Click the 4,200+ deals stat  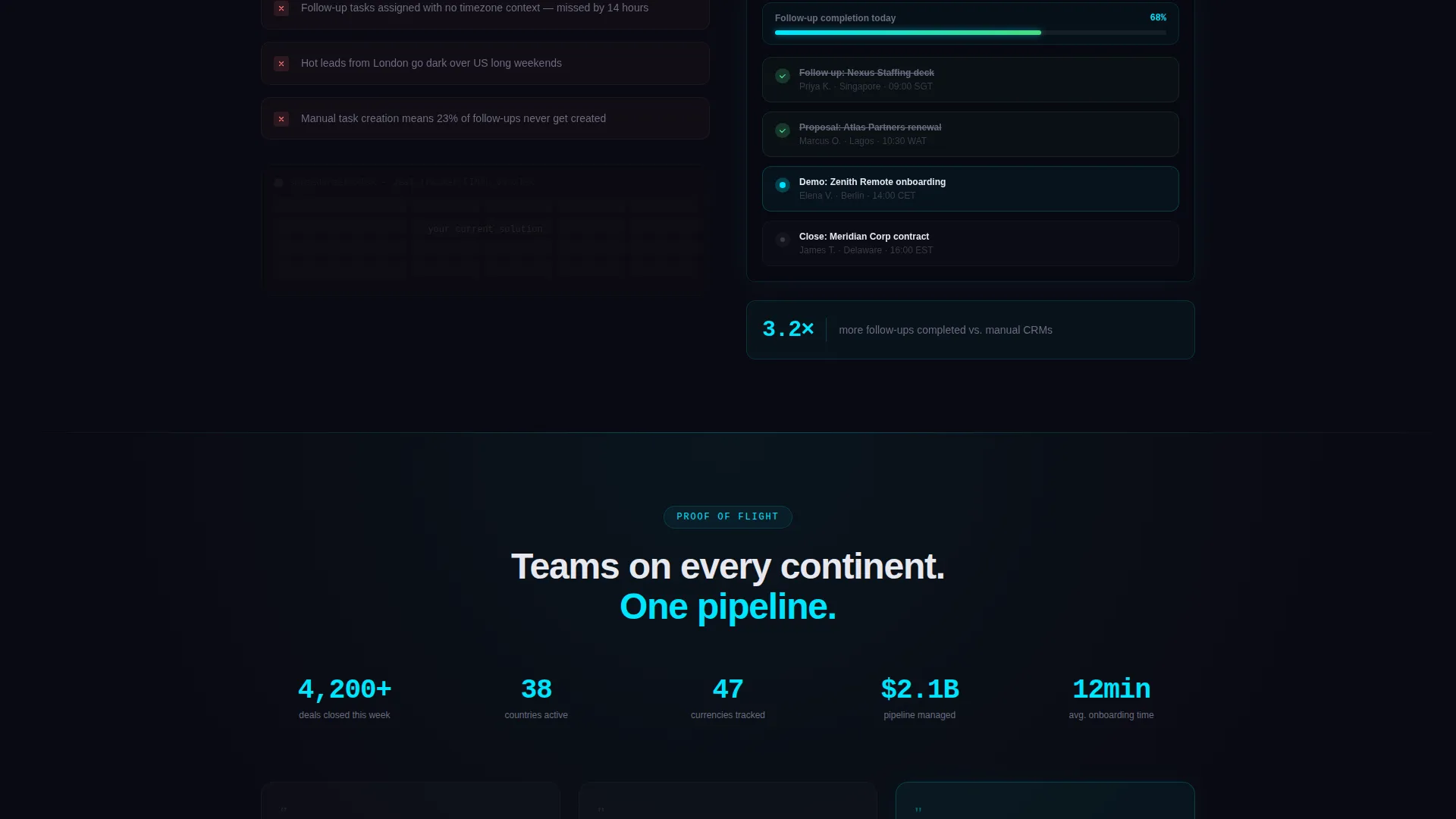[x=344, y=689]
